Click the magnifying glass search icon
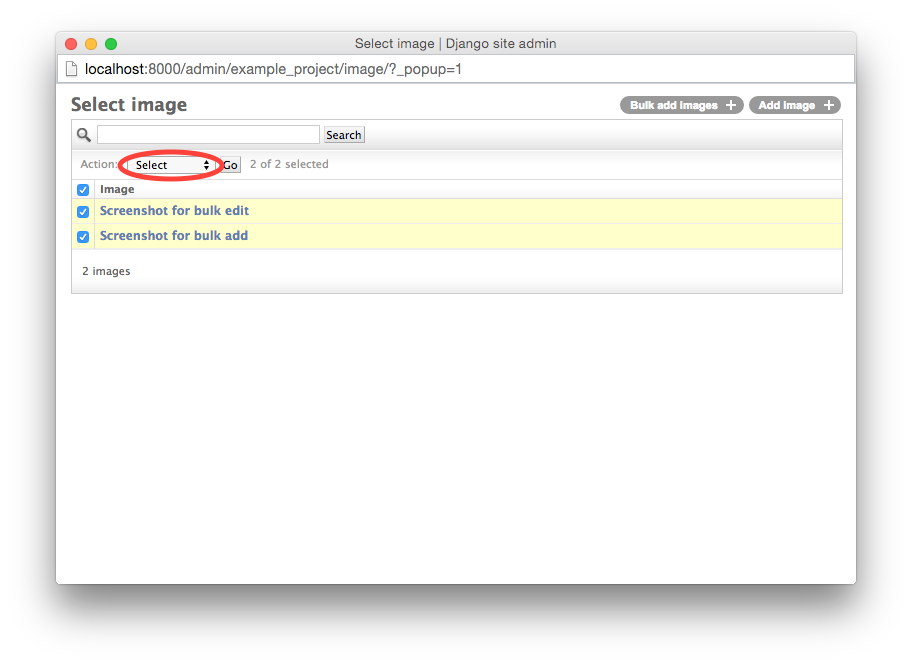 click(x=84, y=135)
